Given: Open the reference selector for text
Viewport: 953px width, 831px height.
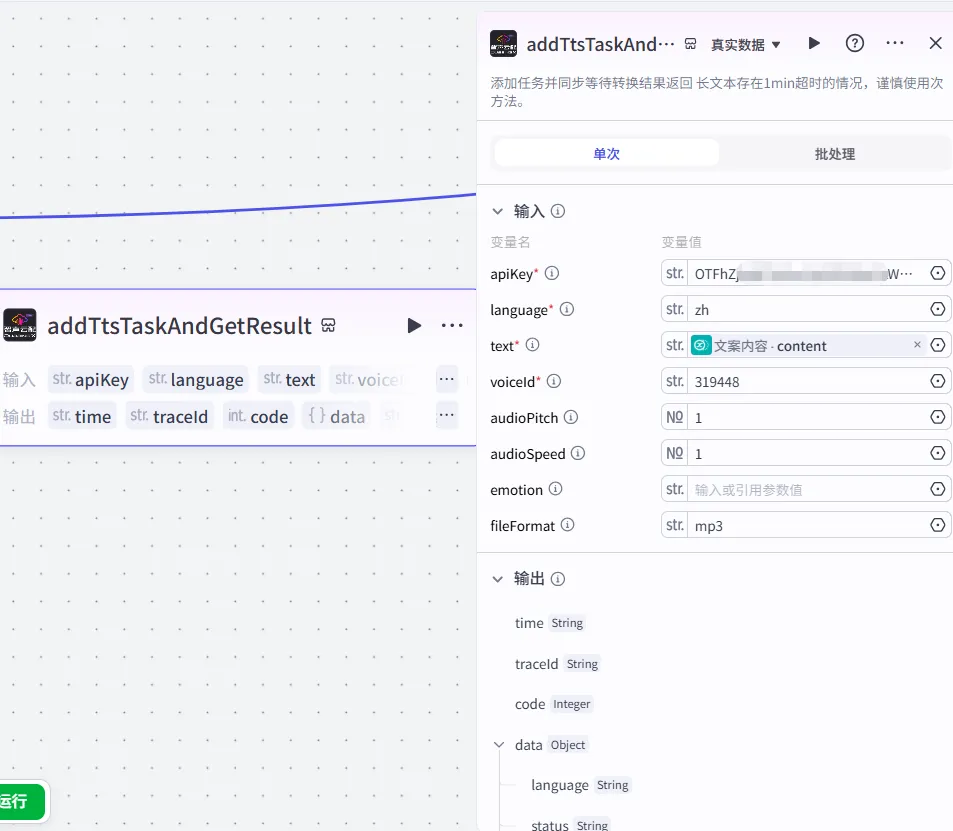Looking at the screenshot, I should 938,345.
